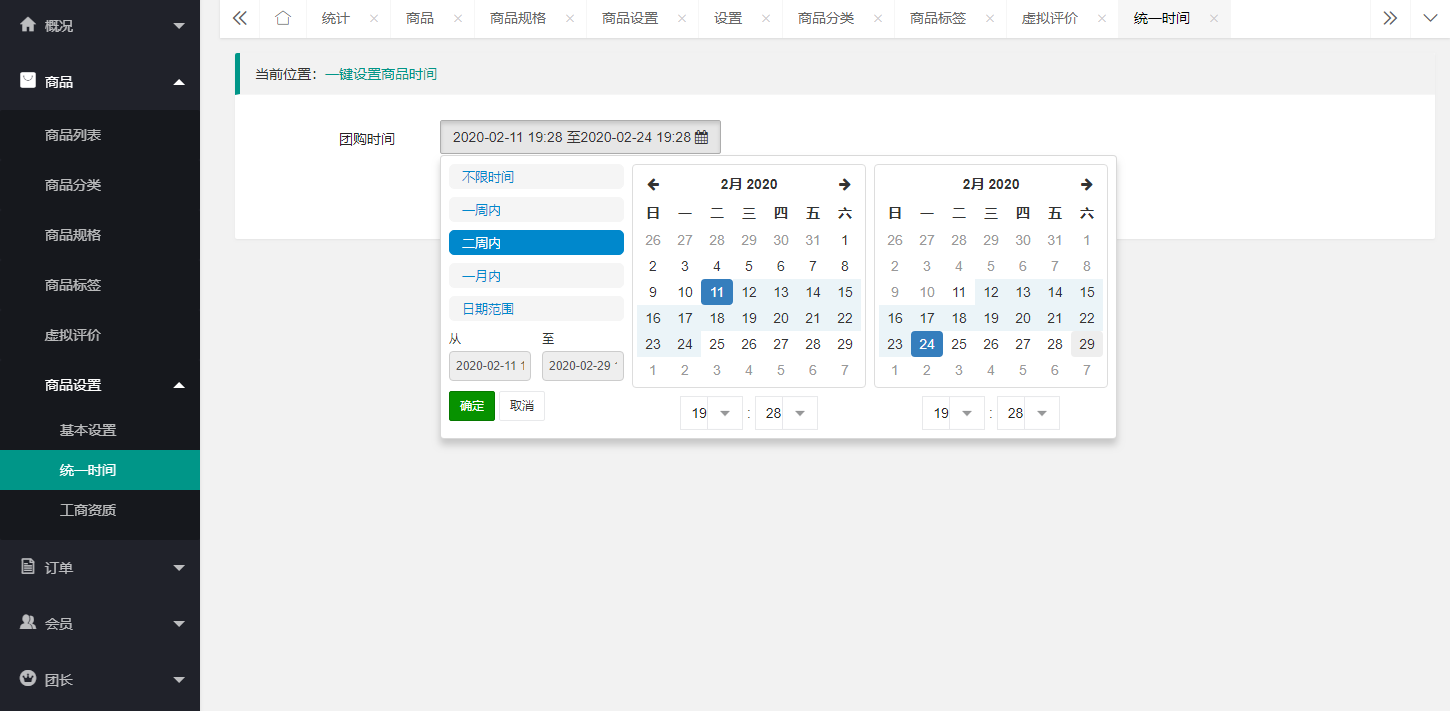Go to next month on left calendar

tap(845, 184)
